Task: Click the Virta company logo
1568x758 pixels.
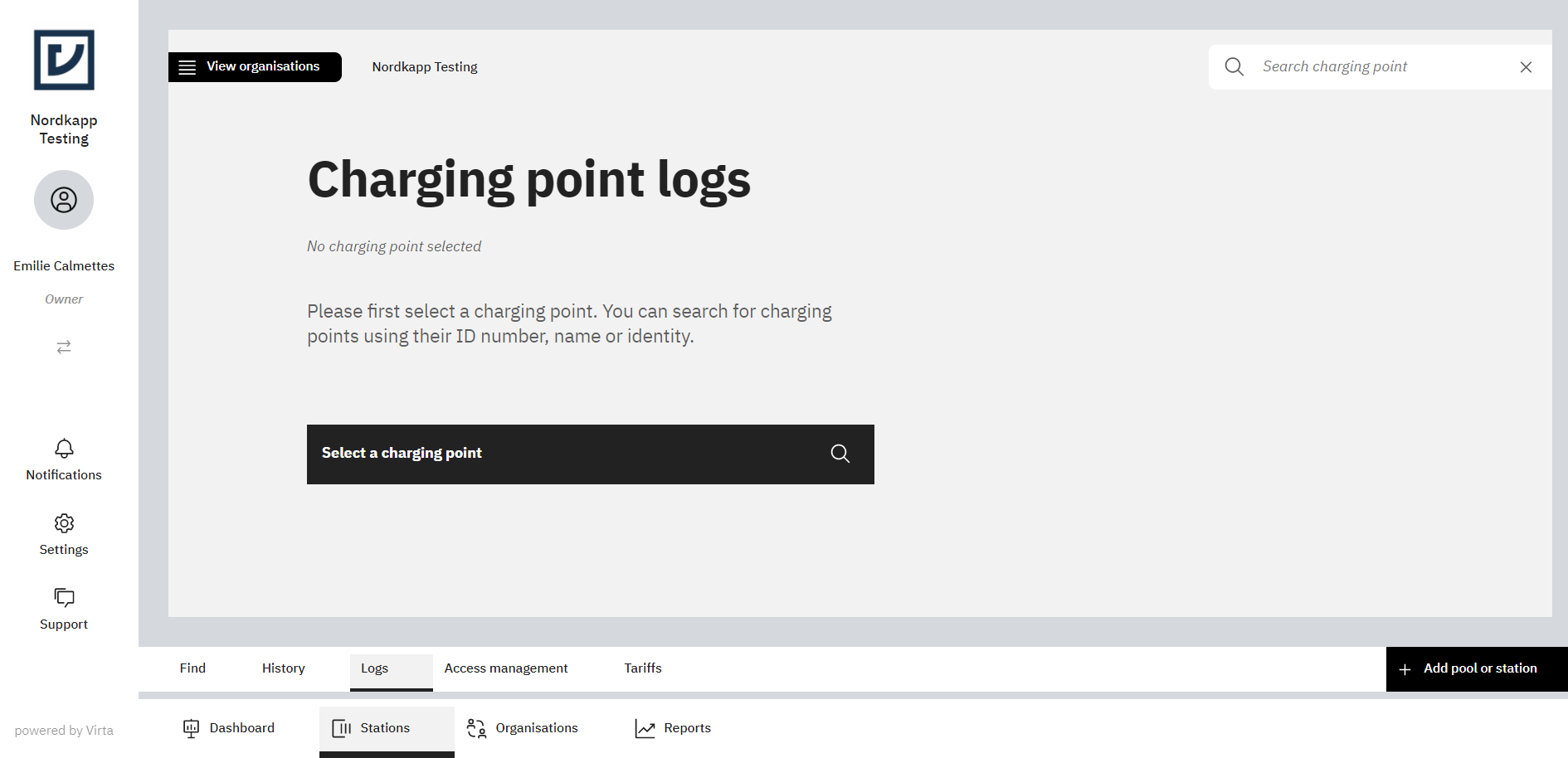Action: [64, 60]
